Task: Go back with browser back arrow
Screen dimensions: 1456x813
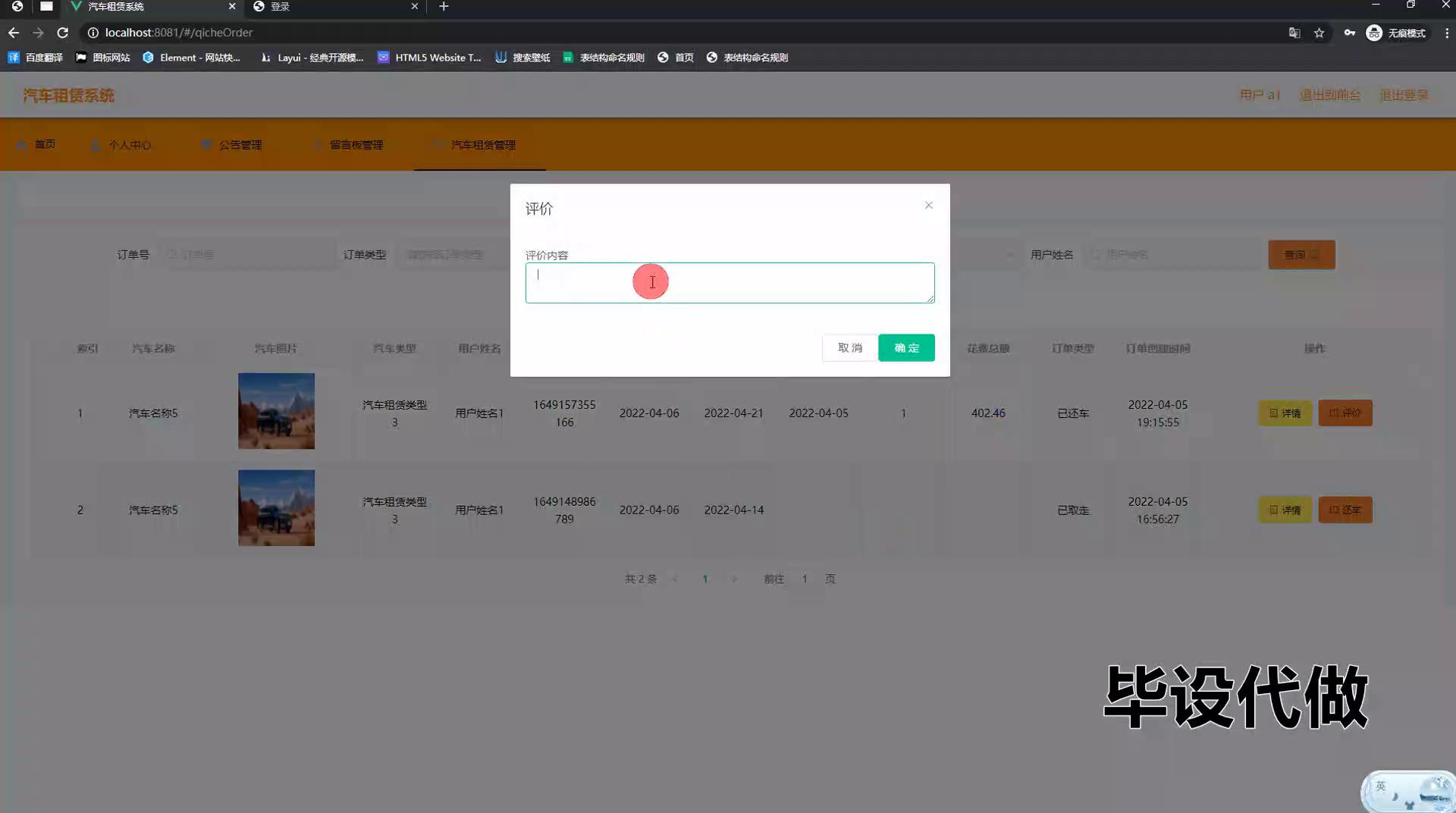Action: tap(14, 33)
